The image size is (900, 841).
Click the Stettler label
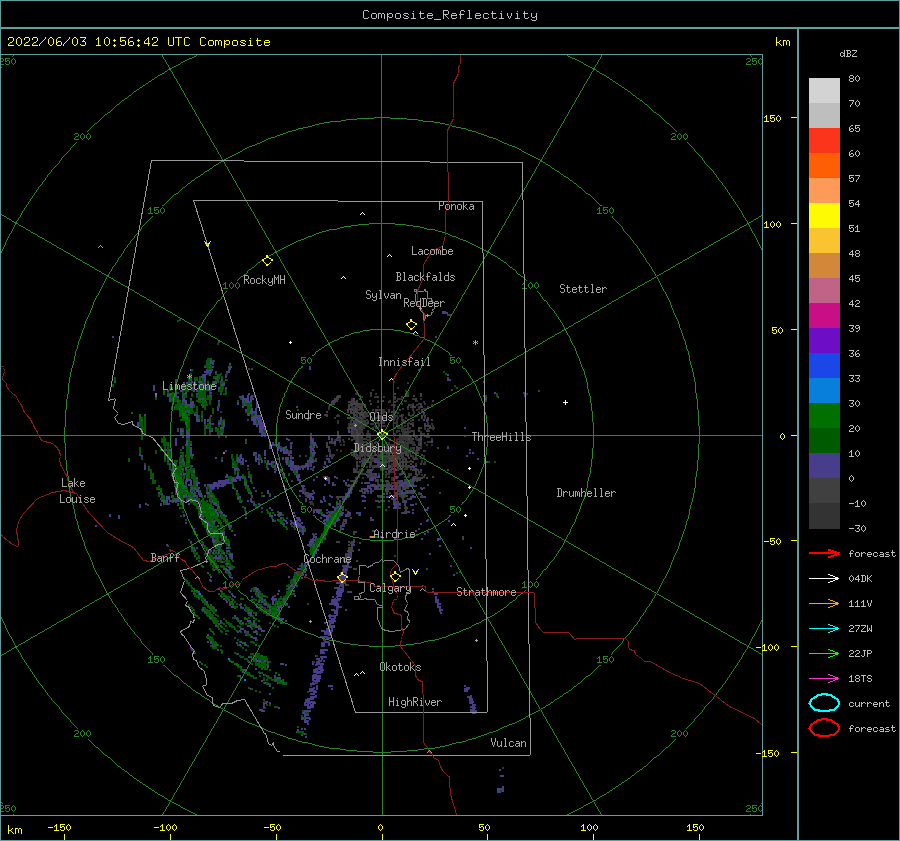583,289
